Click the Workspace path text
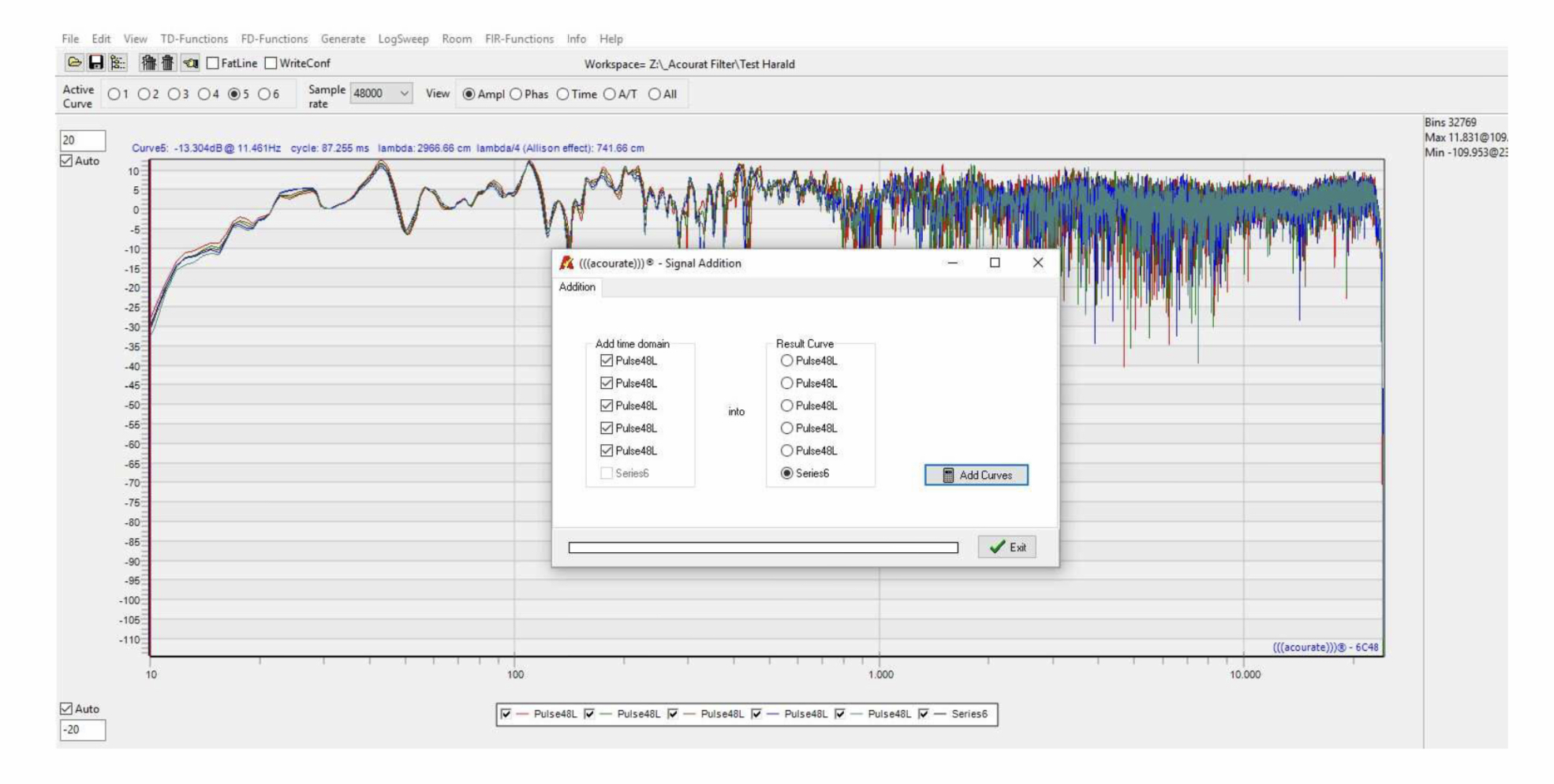 tap(689, 65)
